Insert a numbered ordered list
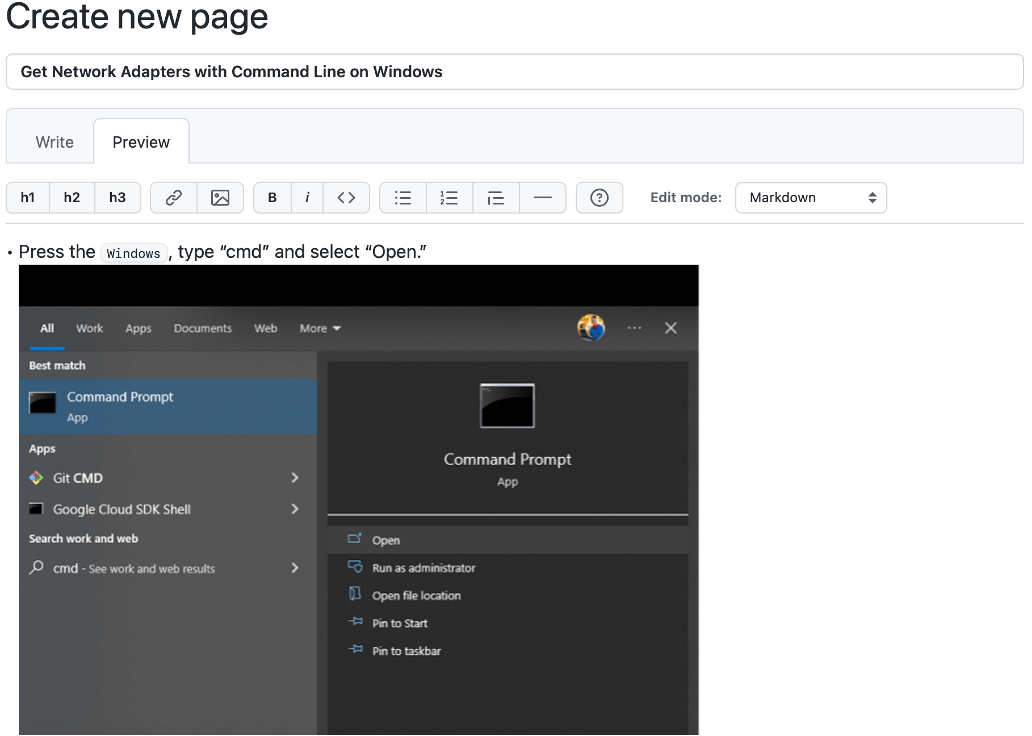Image resolution: width=1032 pixels, height=736 pixels. pos(450,197)
